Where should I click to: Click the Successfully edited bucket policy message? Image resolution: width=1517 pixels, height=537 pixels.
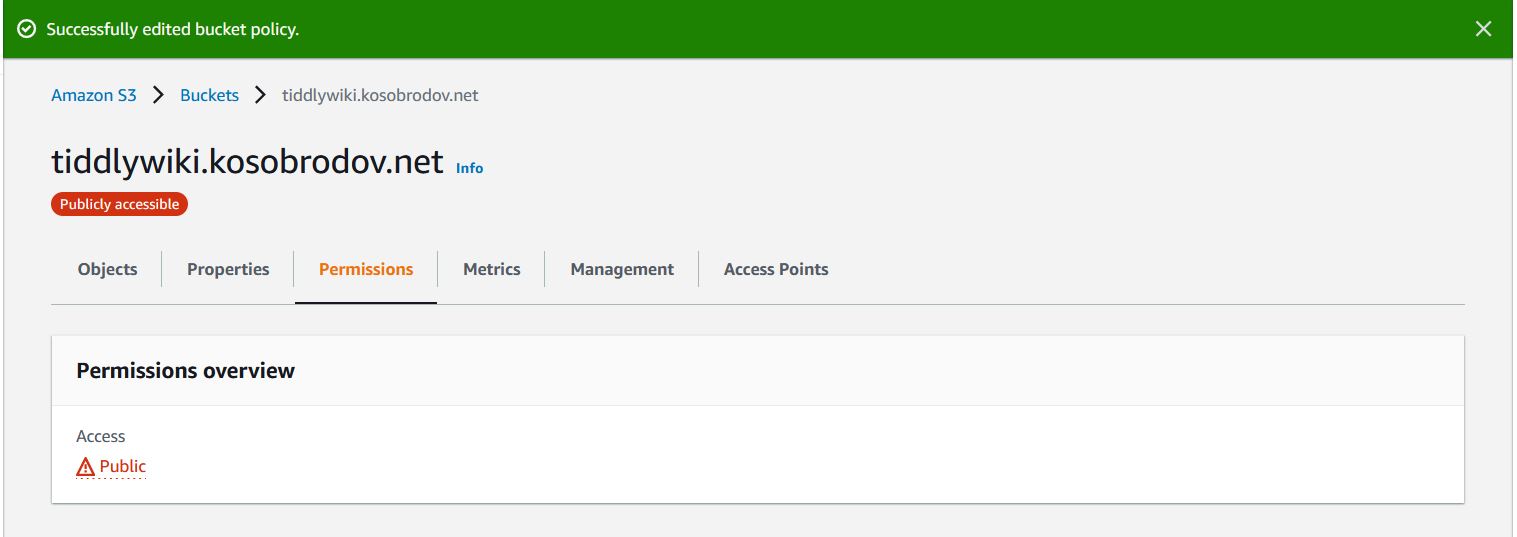click(x=173, y=29)
